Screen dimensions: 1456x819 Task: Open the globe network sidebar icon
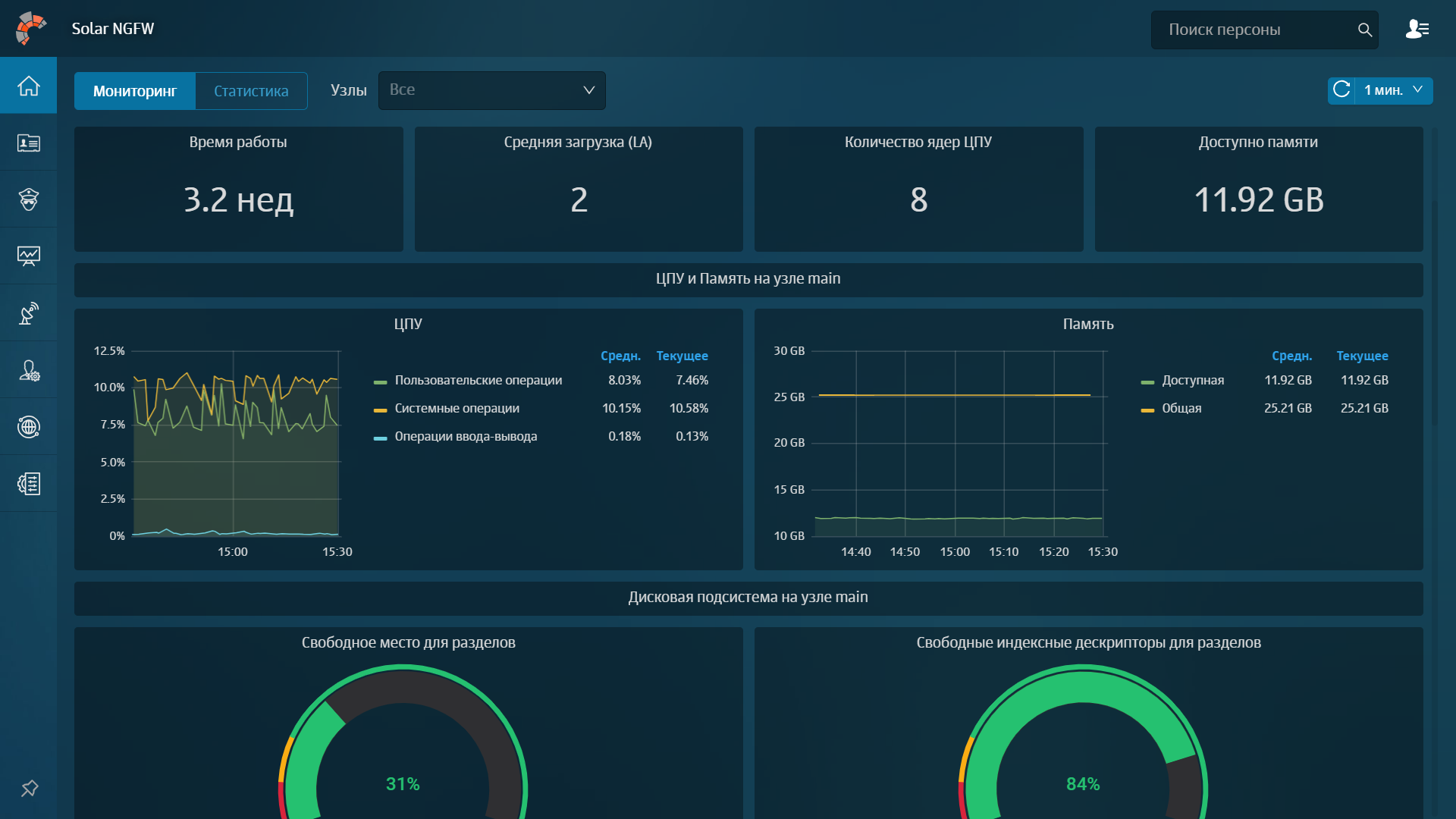coord(28,427)
